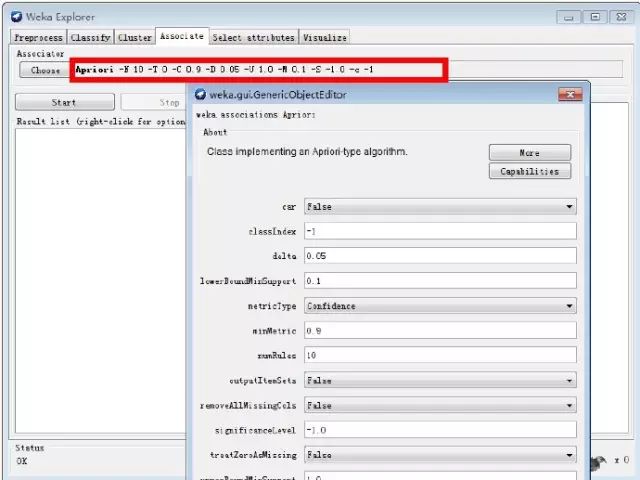Image resolution: width=640 pixels, height=480 pixels.
Task: Click the Choose associator button
Action: pos(45,70)
